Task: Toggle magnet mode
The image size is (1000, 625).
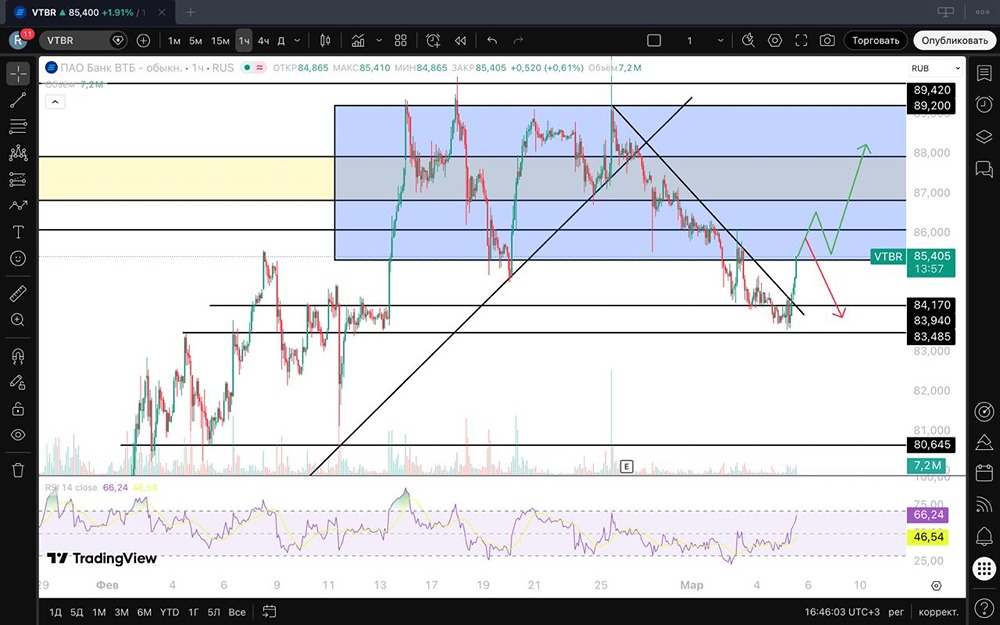Action: (18, 356)
